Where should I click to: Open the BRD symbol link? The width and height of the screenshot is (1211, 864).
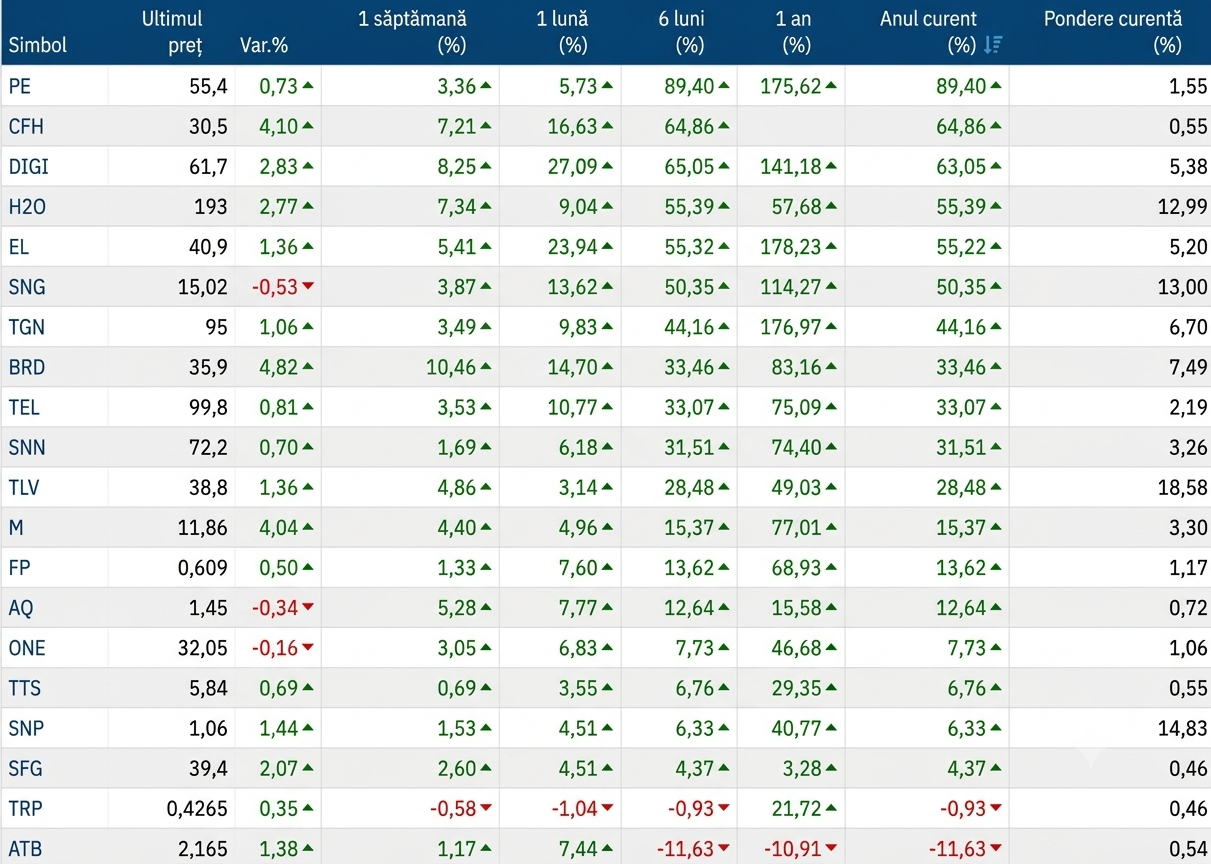coord(27,367)
